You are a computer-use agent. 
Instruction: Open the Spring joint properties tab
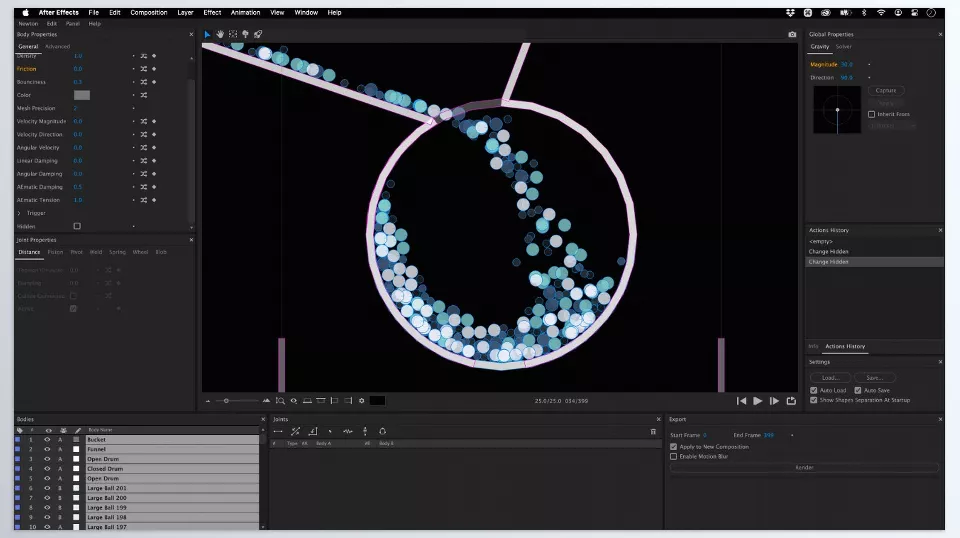click(117, 252)
